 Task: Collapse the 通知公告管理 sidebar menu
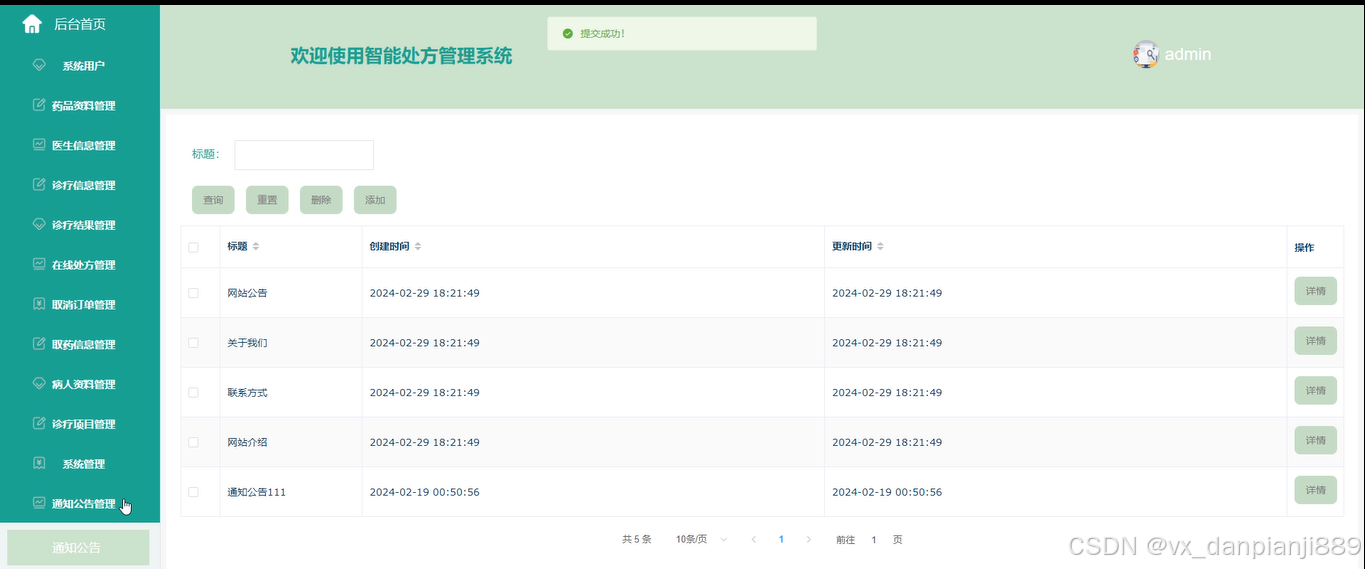(x=80, y=503)
